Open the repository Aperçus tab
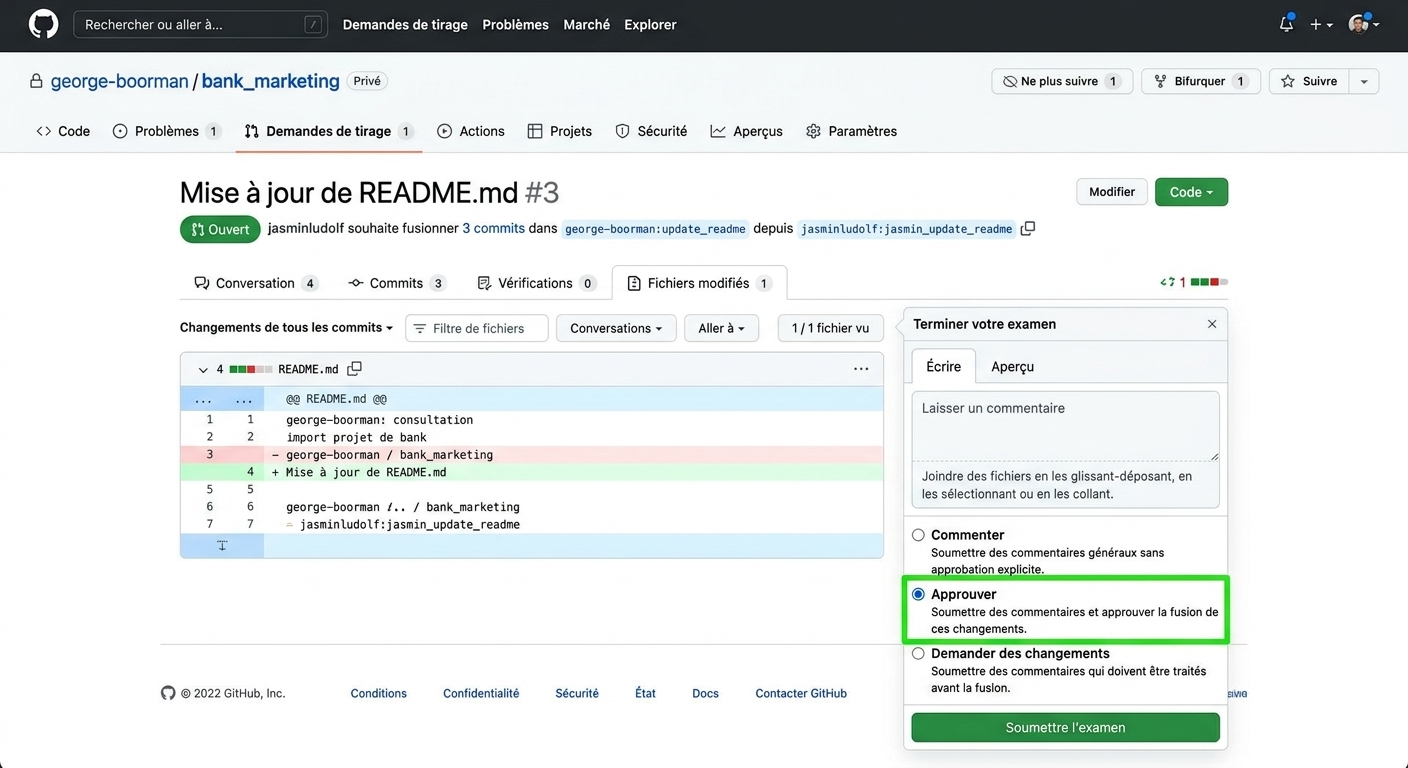The image size is (1408, 768). click(x=747, y=131)
